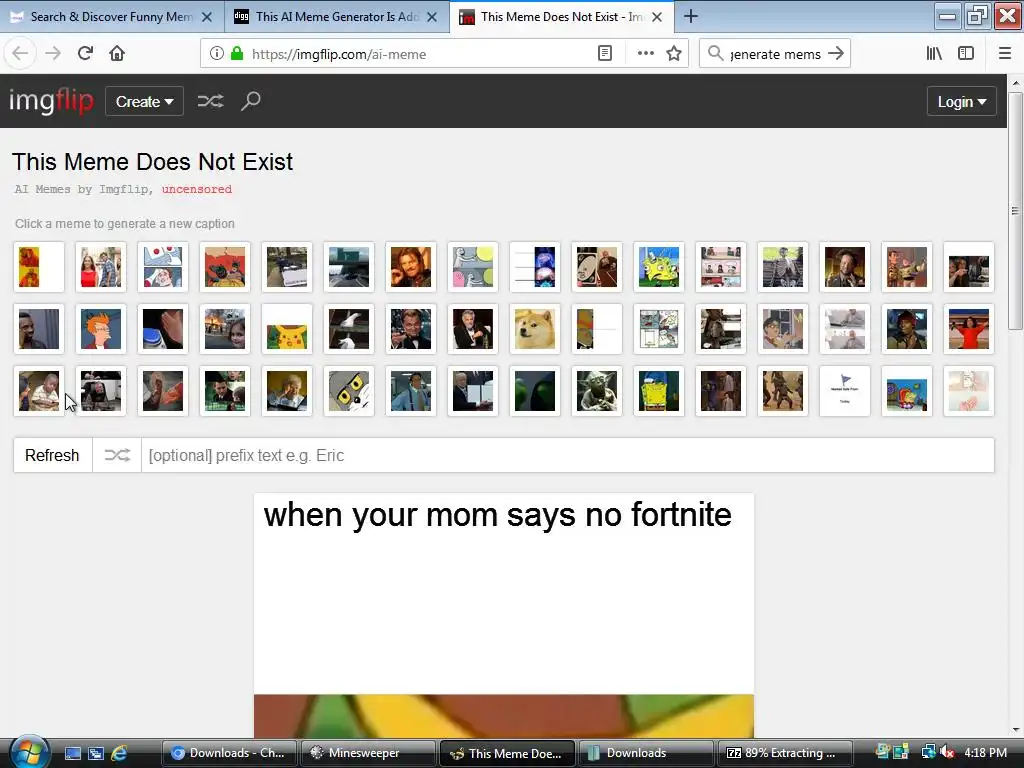
Task: Click the muted volume tray icon
Action: click(x=947, y=753)
